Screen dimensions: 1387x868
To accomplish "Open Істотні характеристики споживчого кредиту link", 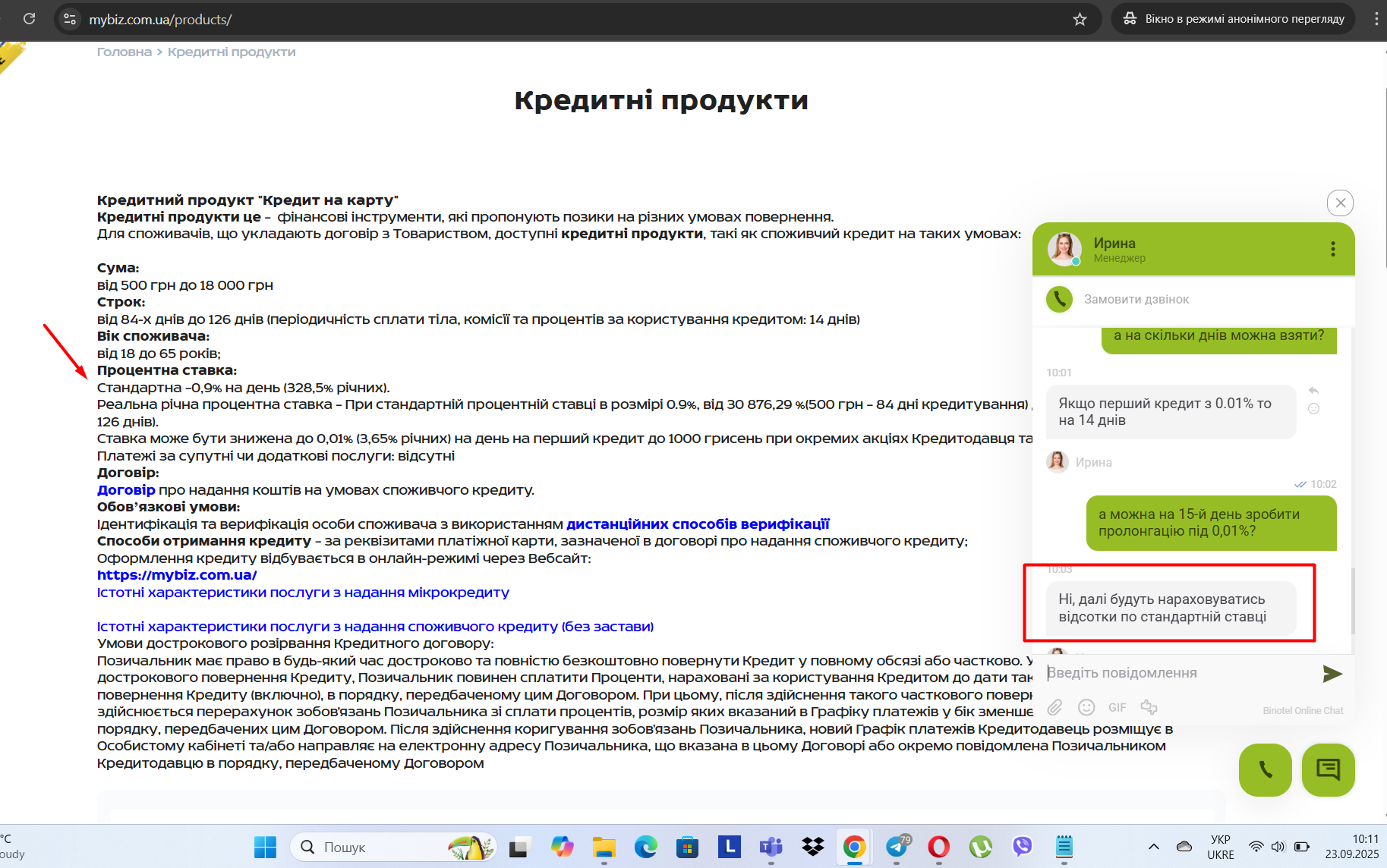I will coord(375,627).
